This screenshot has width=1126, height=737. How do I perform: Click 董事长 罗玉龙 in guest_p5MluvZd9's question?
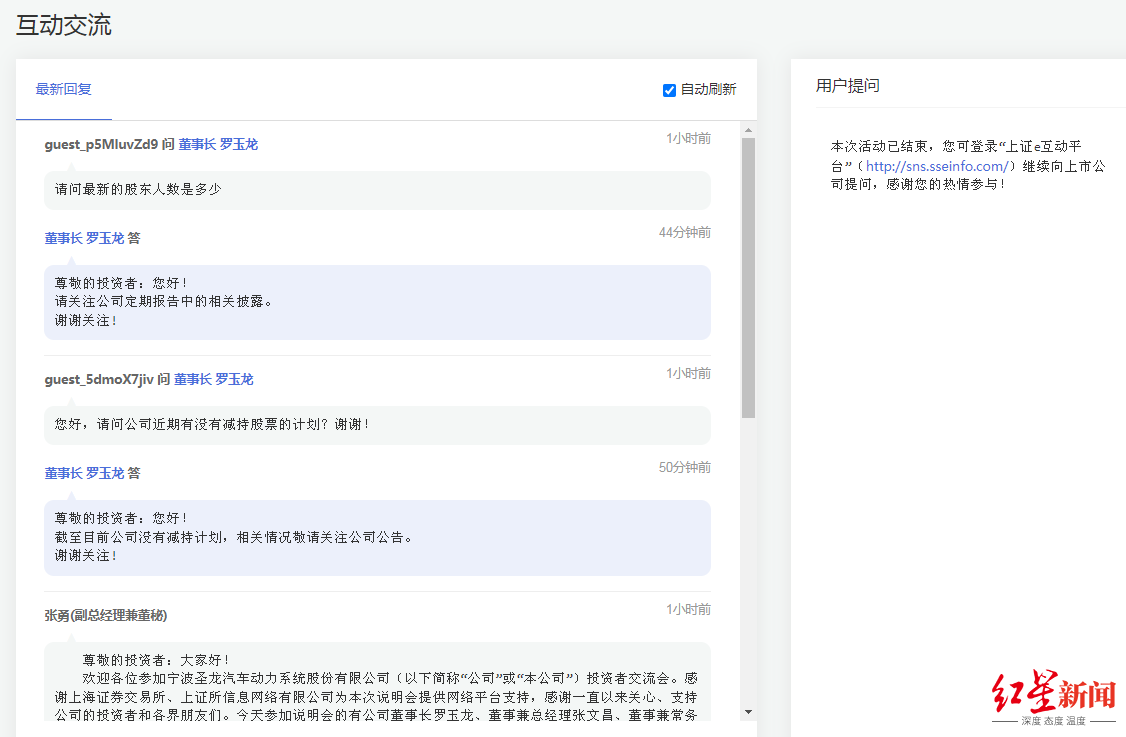(218, 144)
